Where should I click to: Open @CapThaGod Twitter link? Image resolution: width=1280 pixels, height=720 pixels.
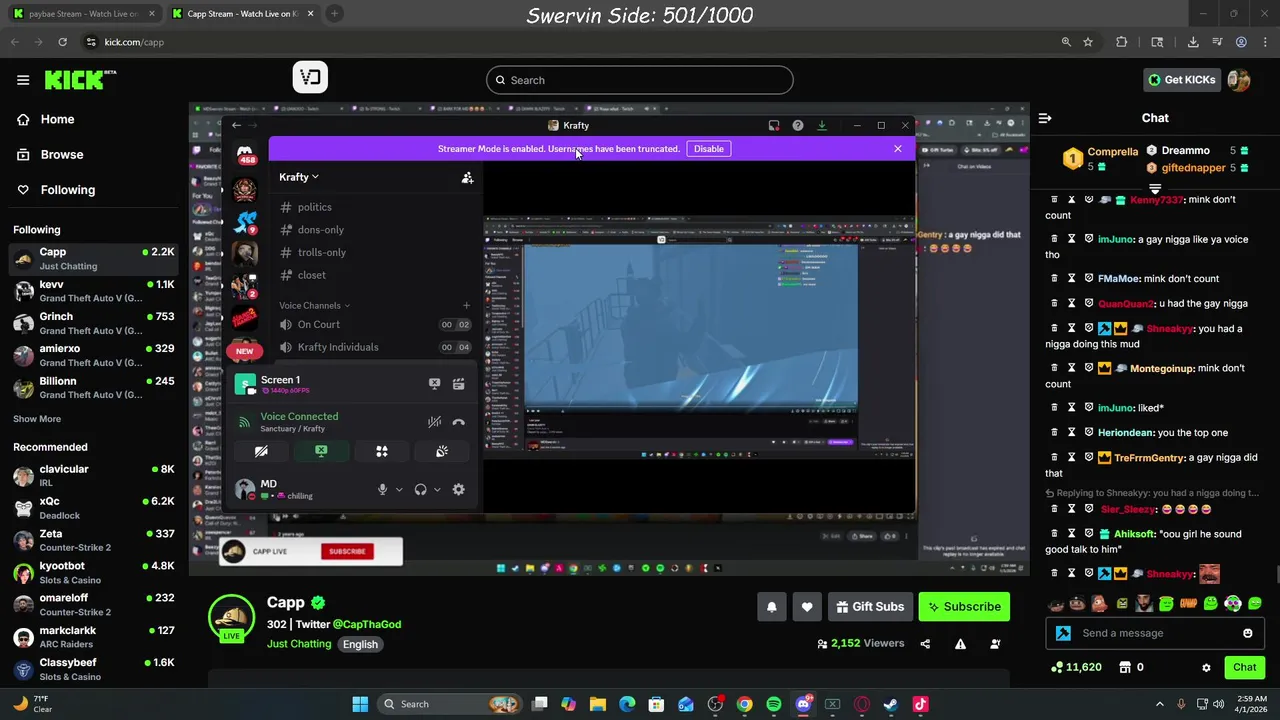coord(367,624)
